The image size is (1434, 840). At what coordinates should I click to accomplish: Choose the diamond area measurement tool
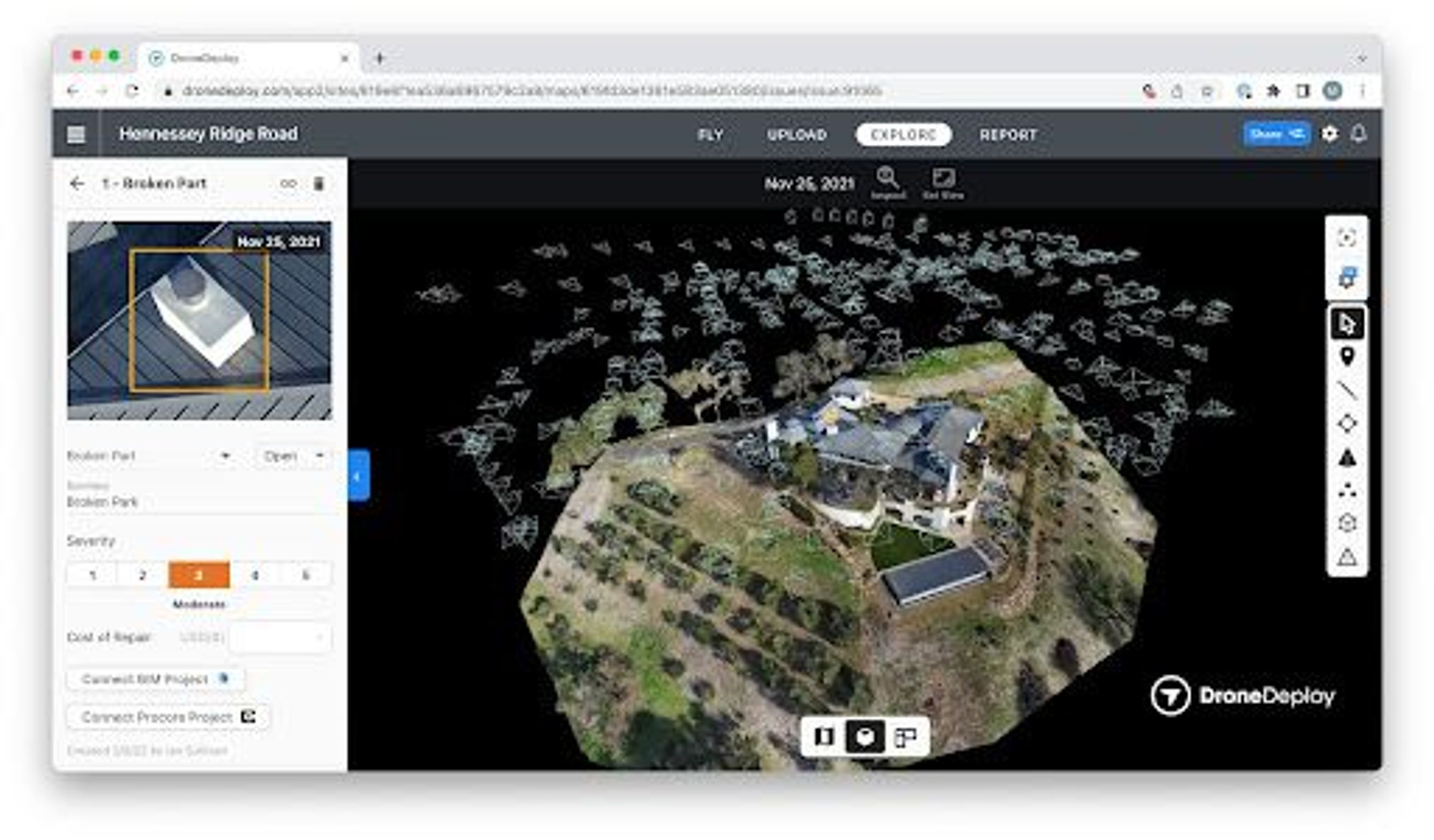click(x=1347, y=424)
